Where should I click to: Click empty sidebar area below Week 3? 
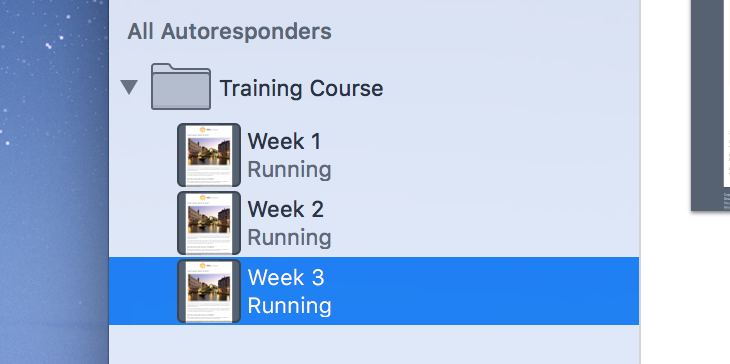click(374, 344)
